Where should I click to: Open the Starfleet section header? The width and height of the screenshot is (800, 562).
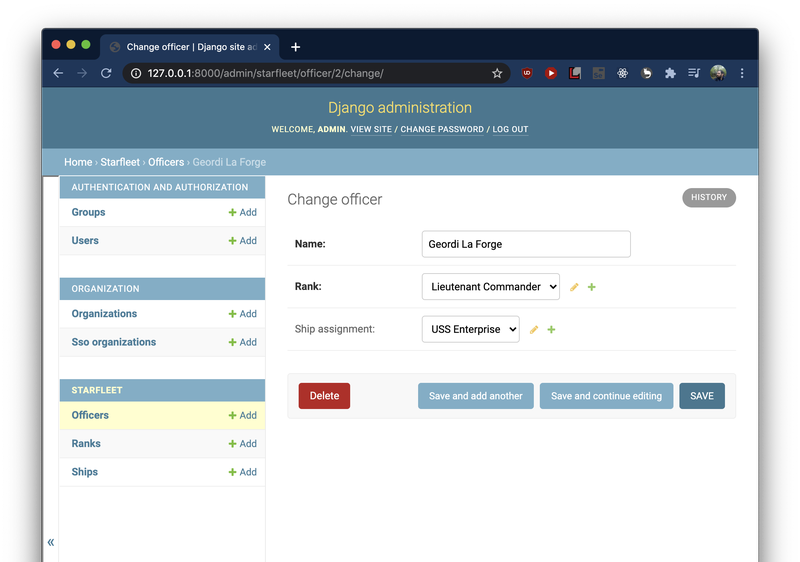(x=97, y=390)
